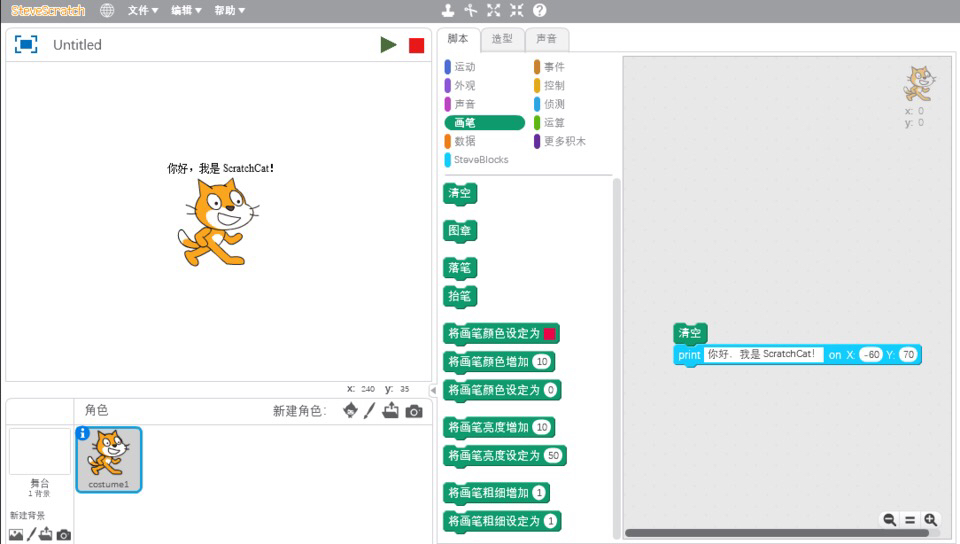Click the green flag to run
Image resolution: width=960 pixels, height=544 pixels.
tap(388, 45)
